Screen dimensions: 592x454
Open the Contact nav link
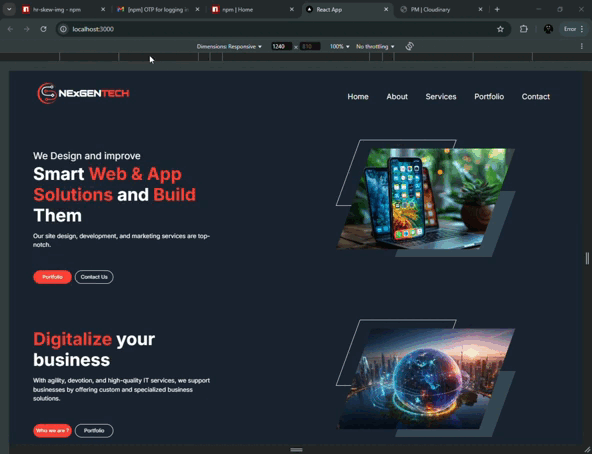(x=535, y=97)
